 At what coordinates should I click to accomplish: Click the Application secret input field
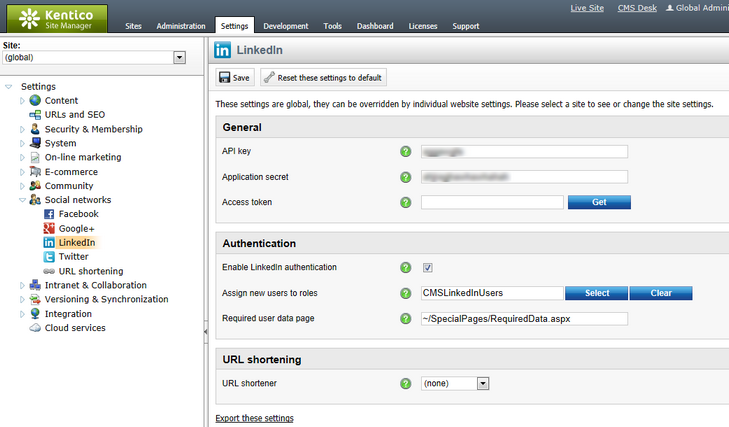[524, 177]
